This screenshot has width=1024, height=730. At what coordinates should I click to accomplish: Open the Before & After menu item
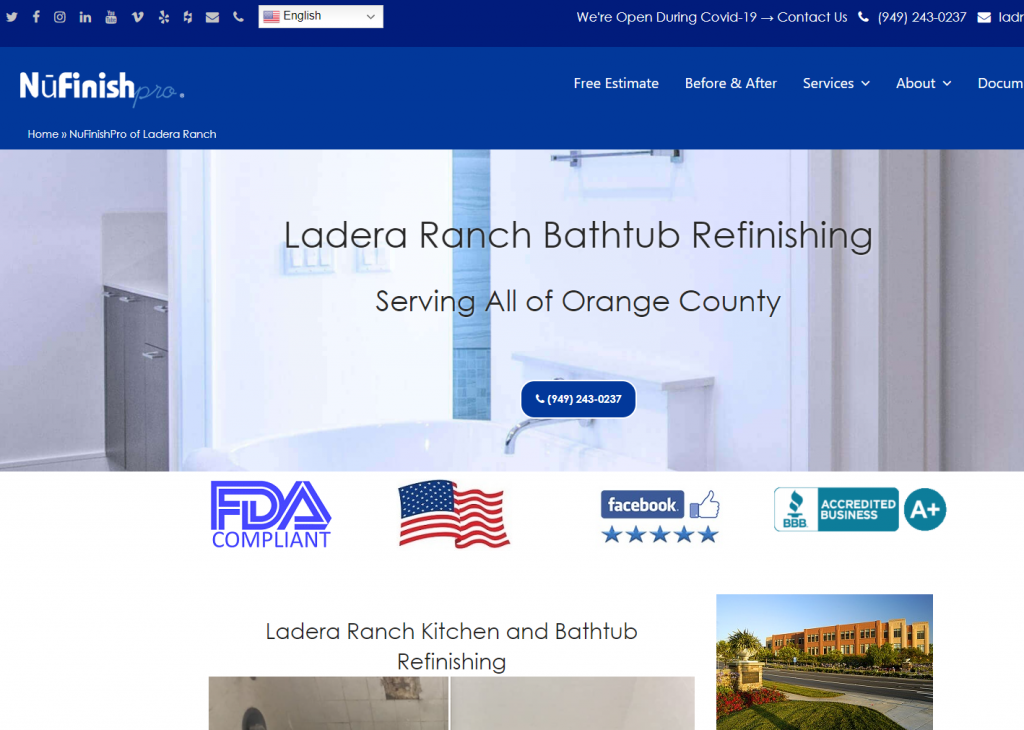click(x=731, y=84)
